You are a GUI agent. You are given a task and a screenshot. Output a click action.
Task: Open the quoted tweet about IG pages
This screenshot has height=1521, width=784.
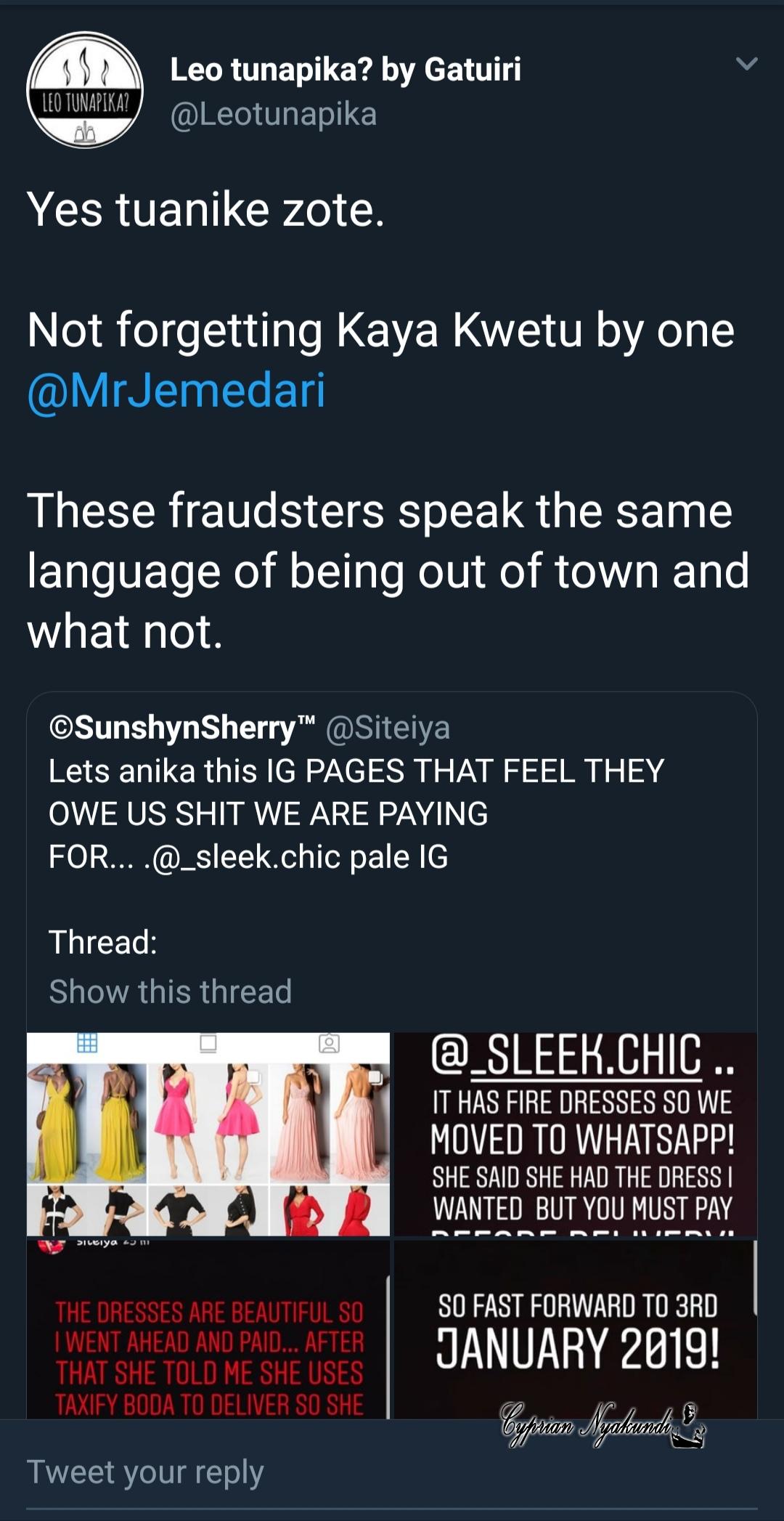356,814
